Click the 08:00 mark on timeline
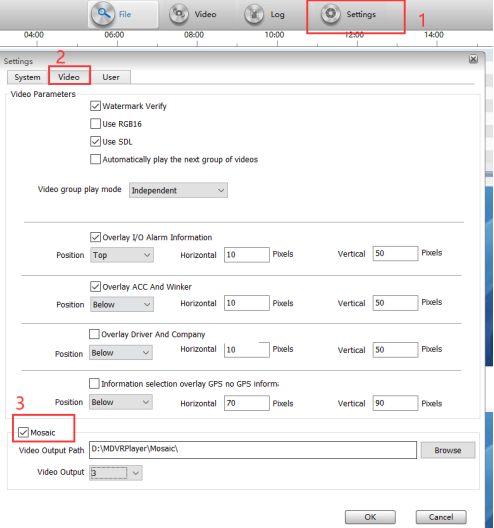494x528 pixels. point(194,35)
